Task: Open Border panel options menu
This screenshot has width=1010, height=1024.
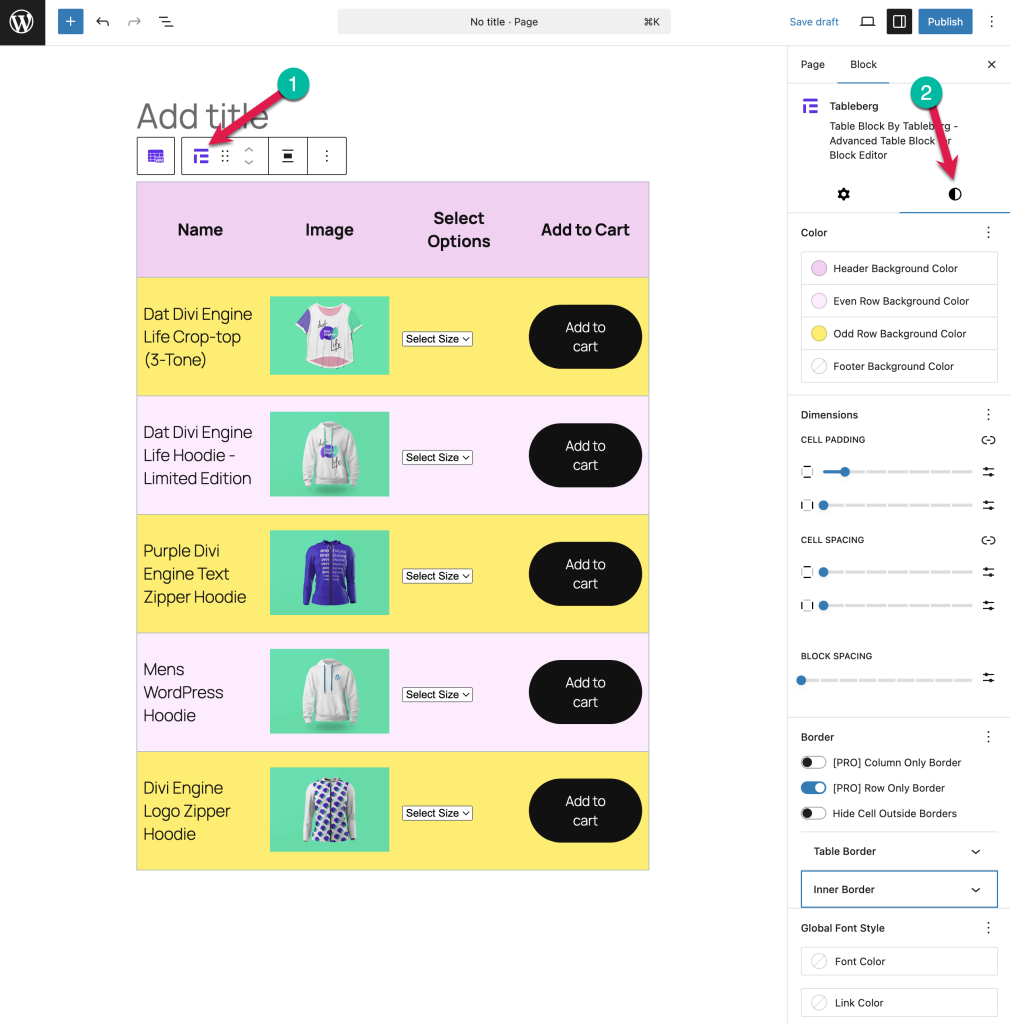Action: point(988,737)
